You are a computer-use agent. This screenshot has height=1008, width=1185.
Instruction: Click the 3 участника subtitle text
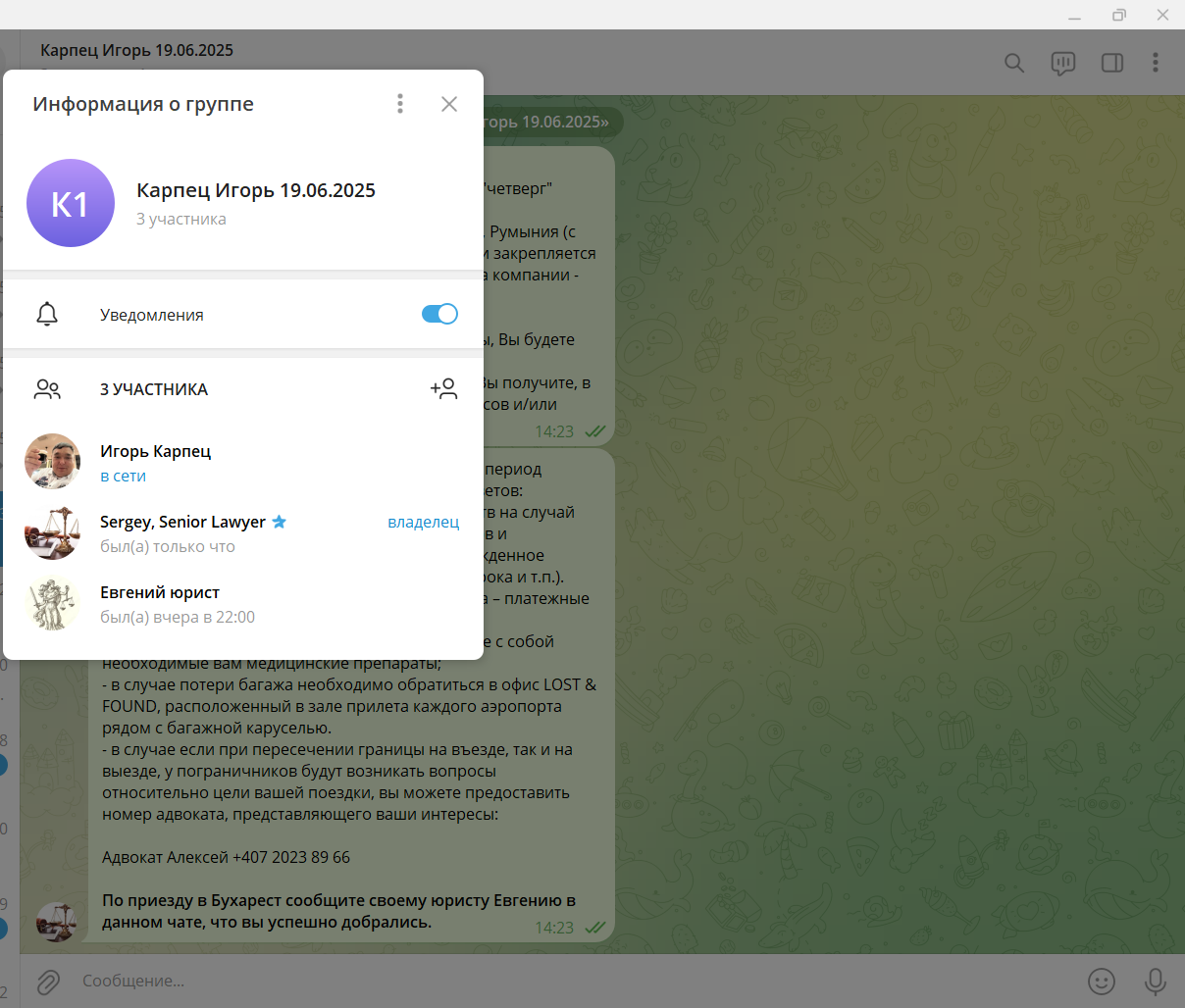(181, 219)
